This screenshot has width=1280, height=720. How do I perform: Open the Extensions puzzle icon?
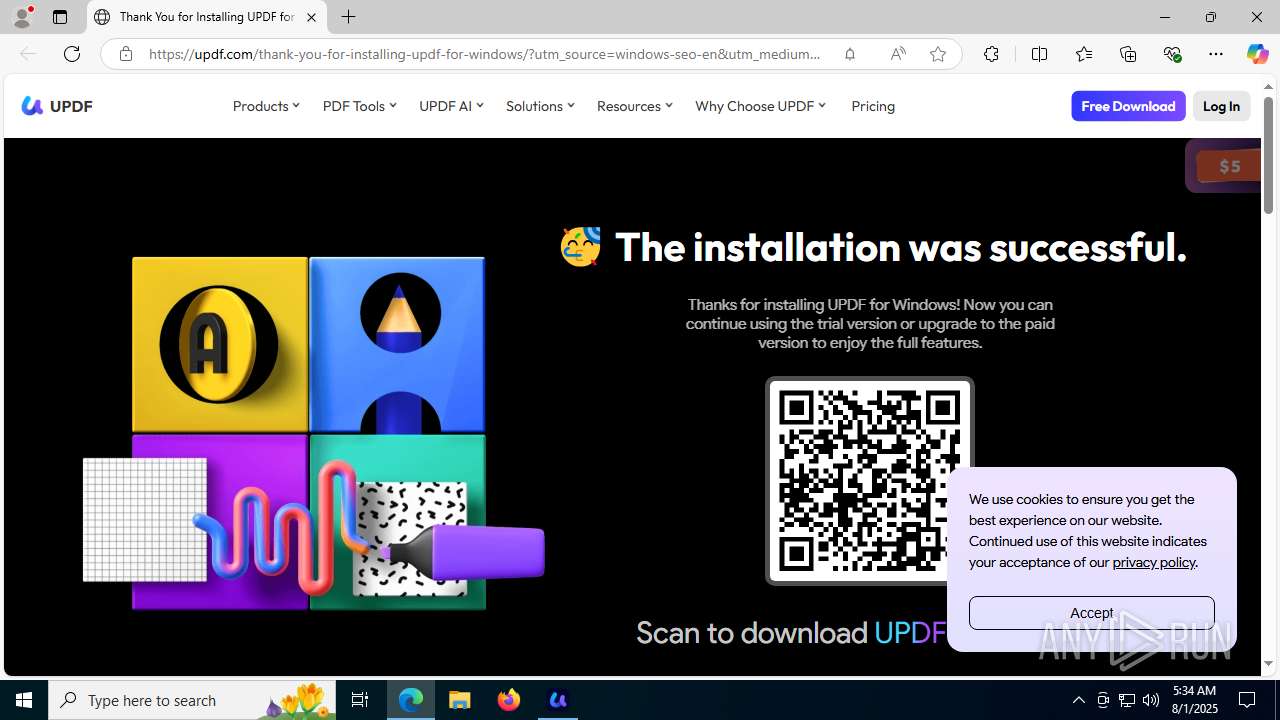[x=991, y=54]
